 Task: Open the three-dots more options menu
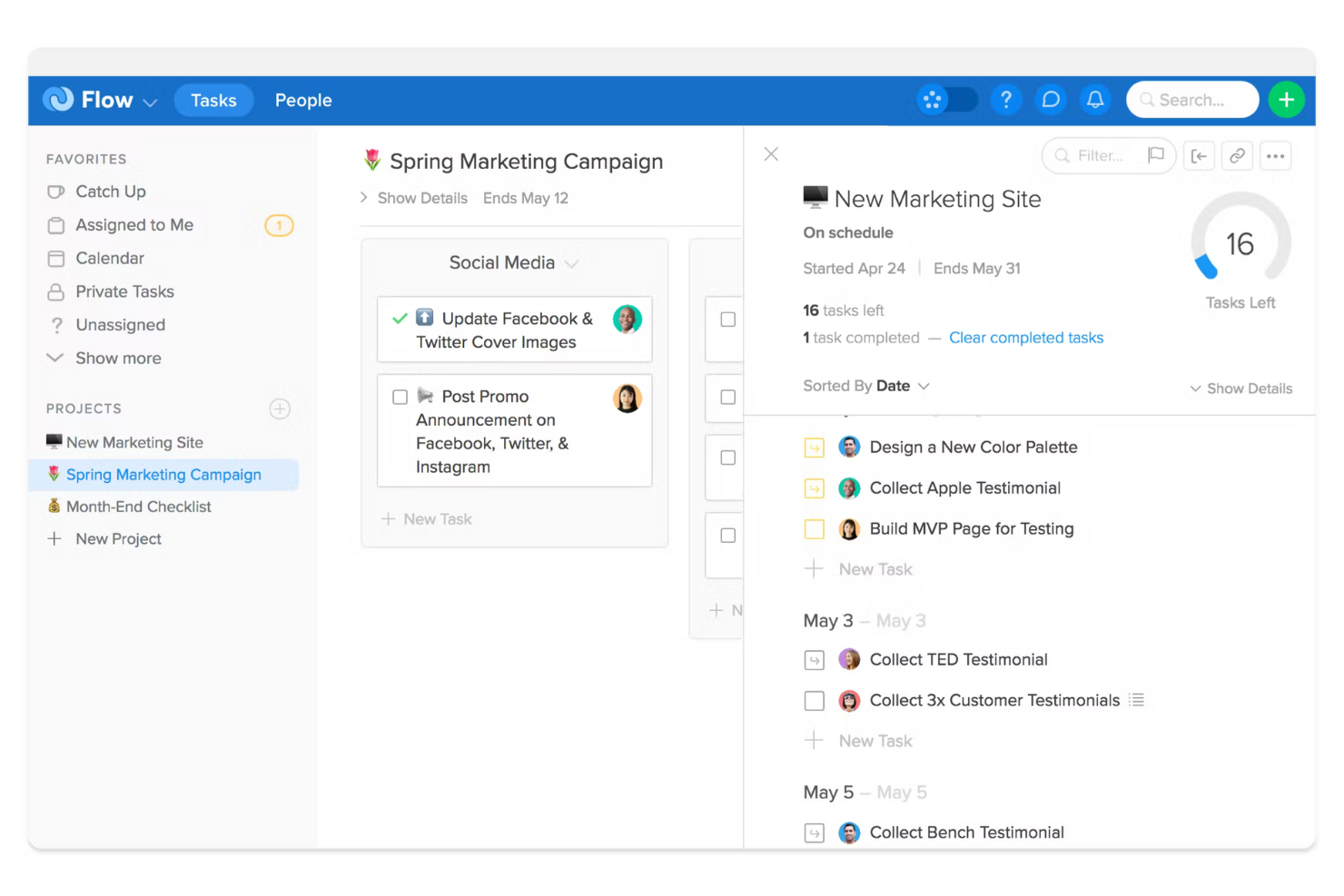point(1275,156)
